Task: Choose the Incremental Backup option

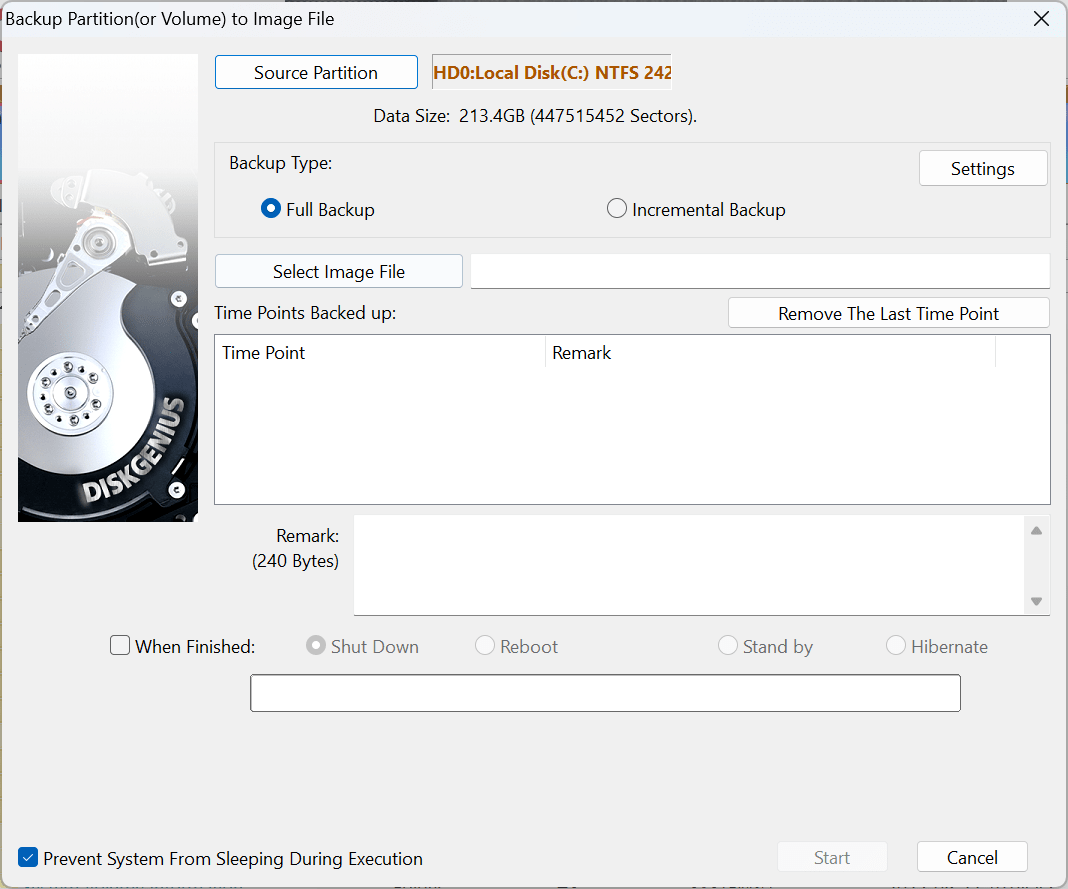Action: coord(617,210)
